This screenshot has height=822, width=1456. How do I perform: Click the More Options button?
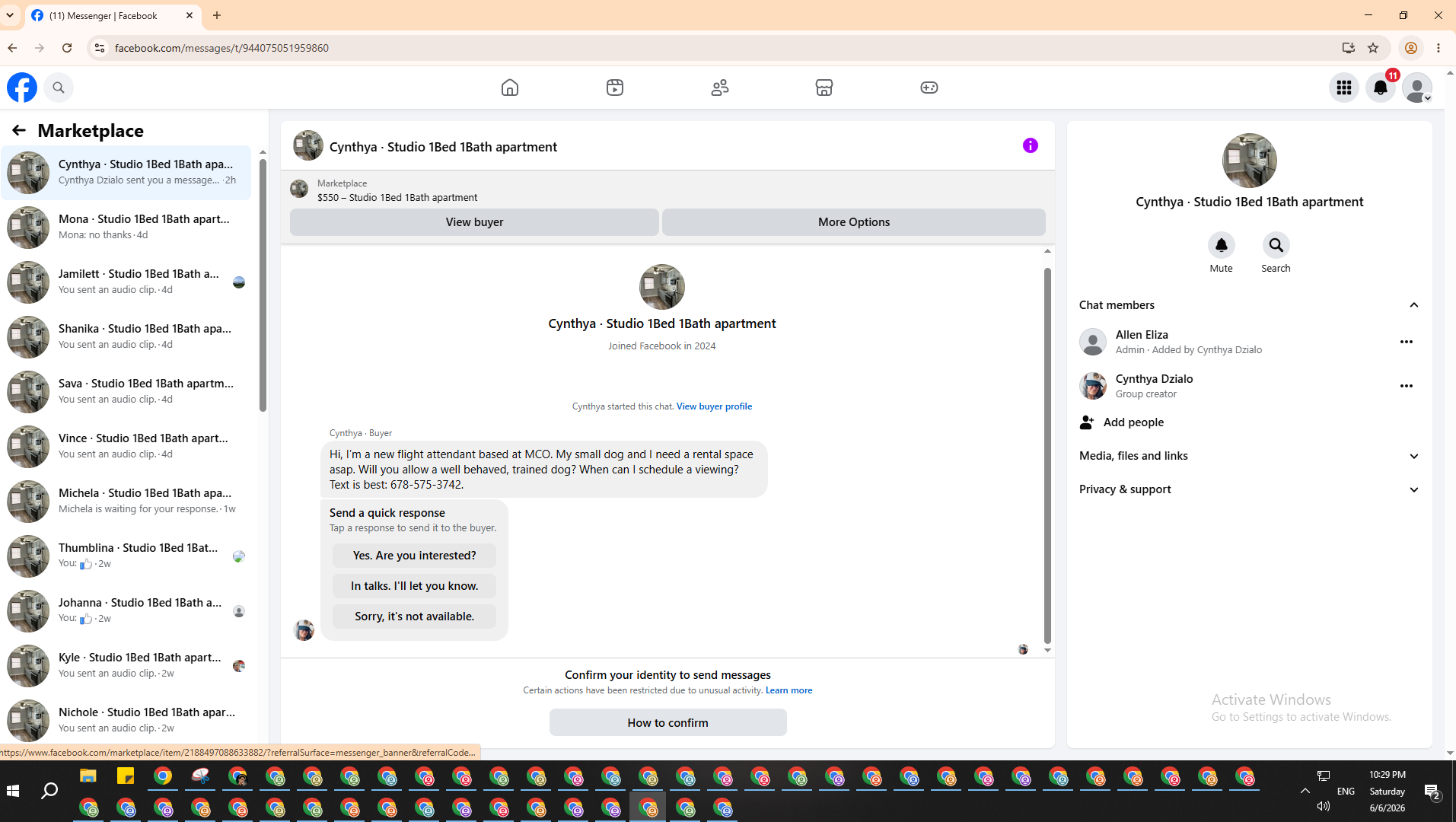(x=854, y=222)
